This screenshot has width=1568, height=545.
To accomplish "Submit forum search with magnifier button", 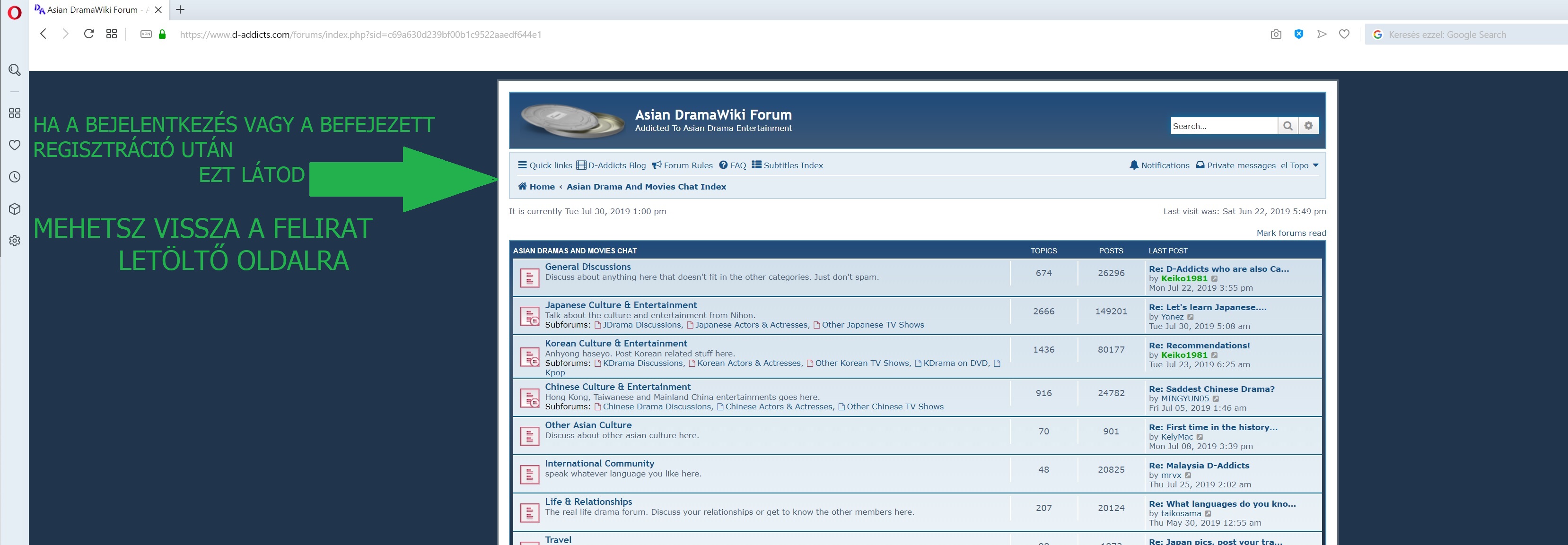I will coord(1288,126).
